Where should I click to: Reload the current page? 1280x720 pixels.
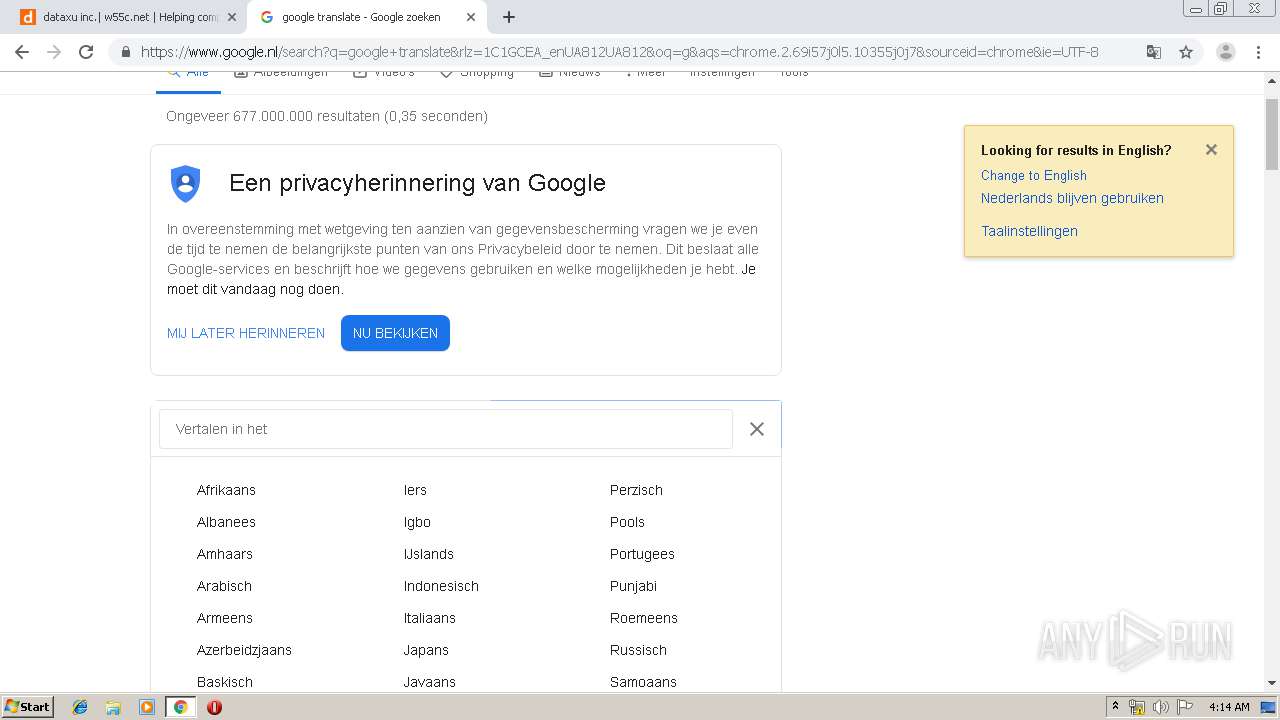coord(86,52)
